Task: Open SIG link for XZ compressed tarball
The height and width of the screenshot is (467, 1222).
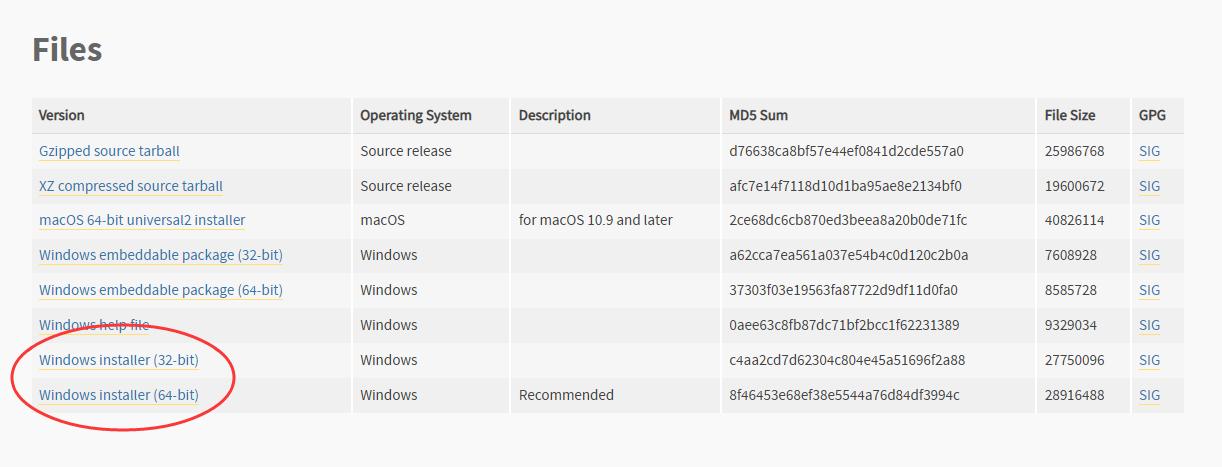Action: (1149, 186)
